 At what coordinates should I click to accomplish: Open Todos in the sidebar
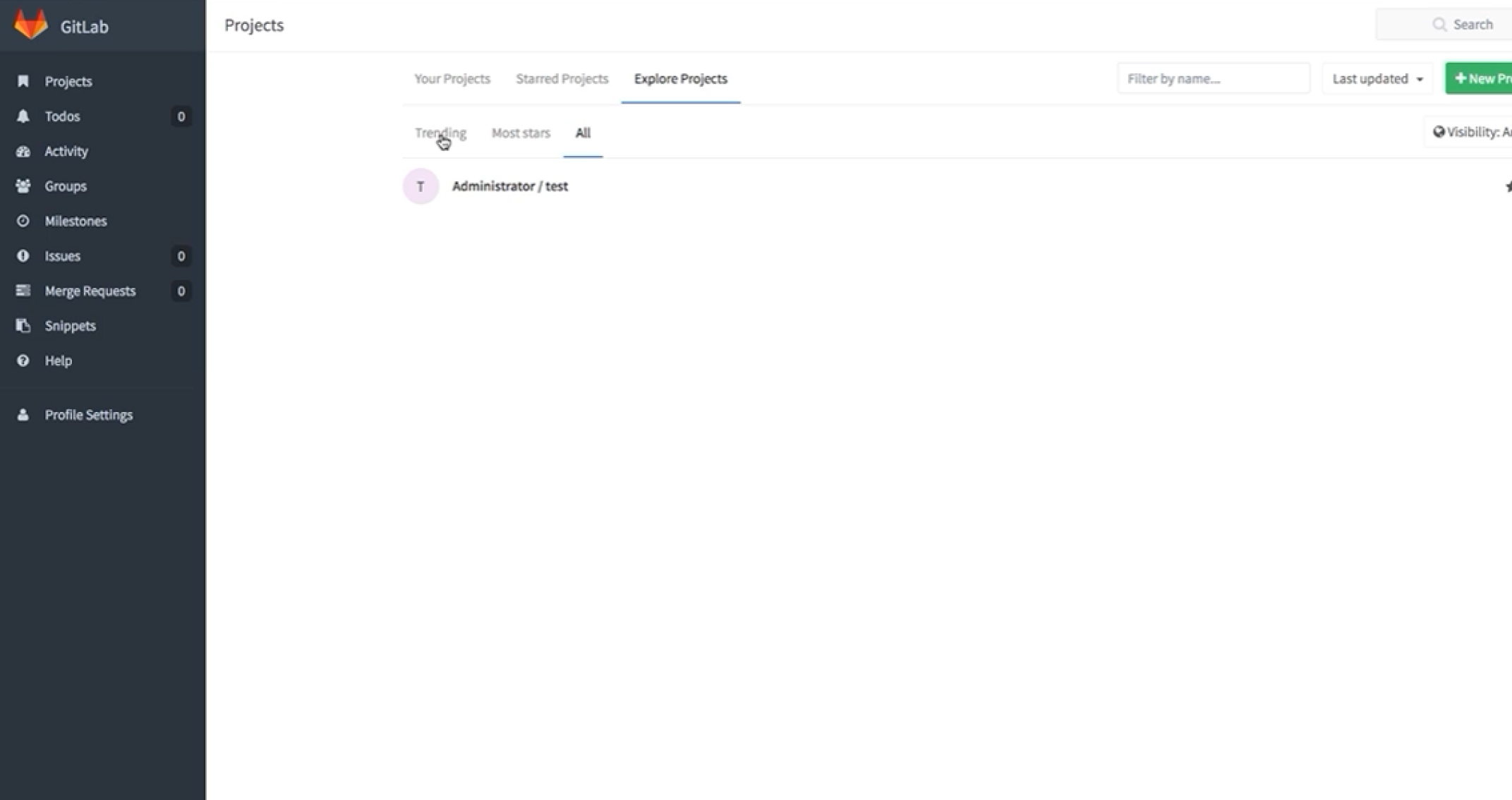(102, 116)
